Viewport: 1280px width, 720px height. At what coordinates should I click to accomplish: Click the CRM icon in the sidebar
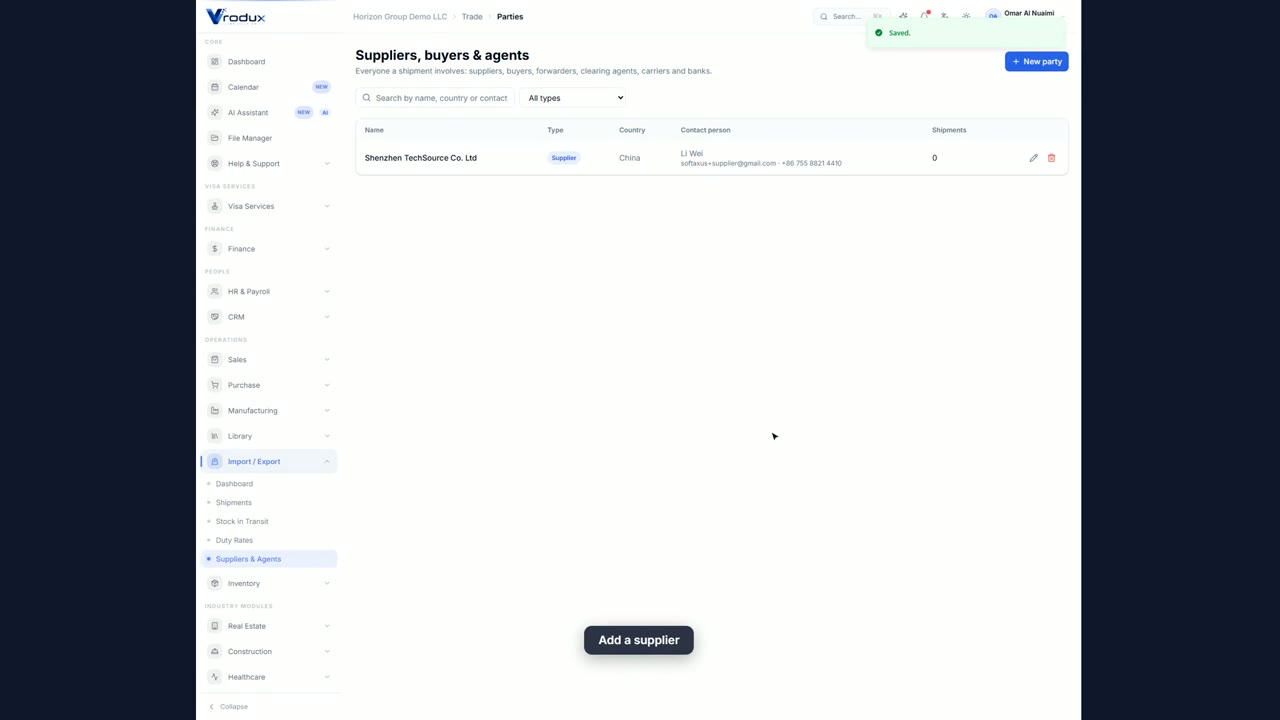click(215, 317)
